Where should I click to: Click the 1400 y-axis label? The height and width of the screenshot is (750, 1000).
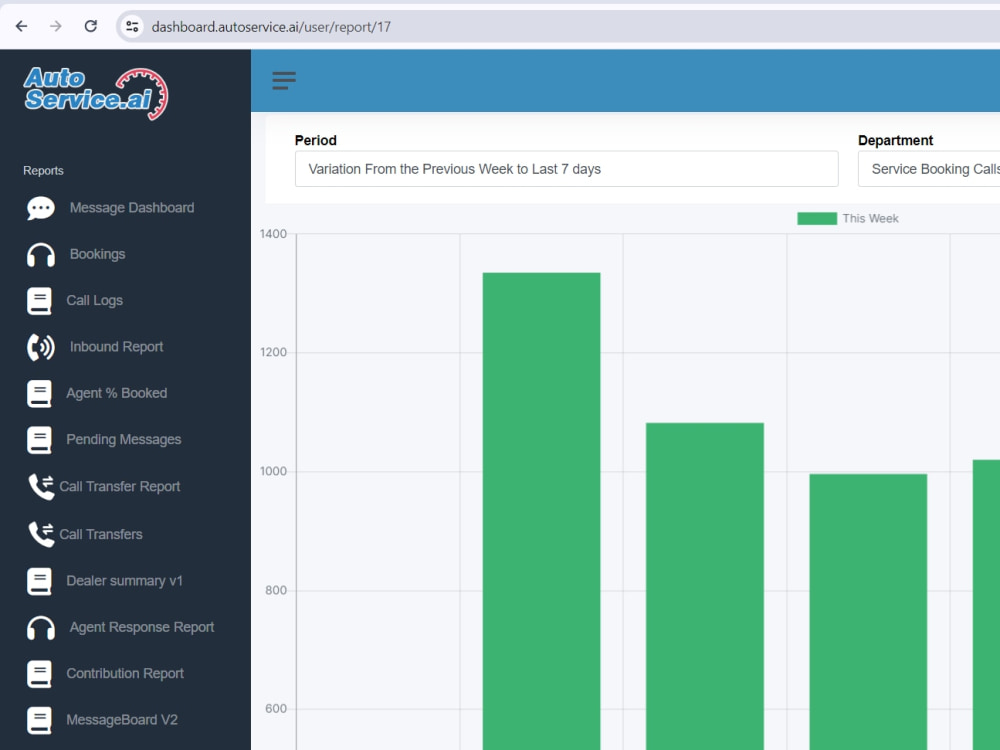pos(273,234)
